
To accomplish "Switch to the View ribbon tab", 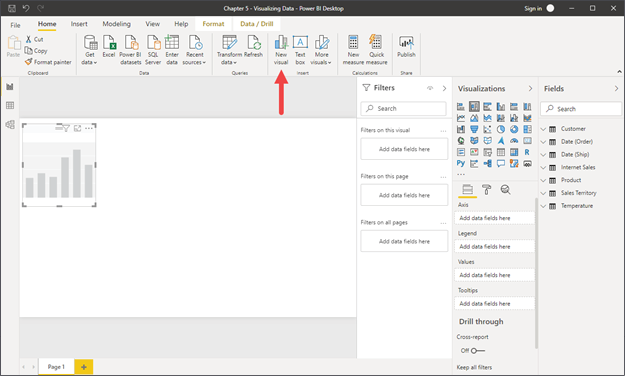I will coord(152,24).
